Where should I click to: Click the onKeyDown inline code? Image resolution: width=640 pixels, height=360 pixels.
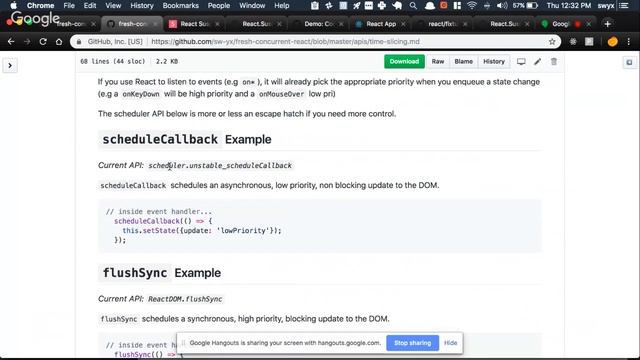(x=141, y=94)
